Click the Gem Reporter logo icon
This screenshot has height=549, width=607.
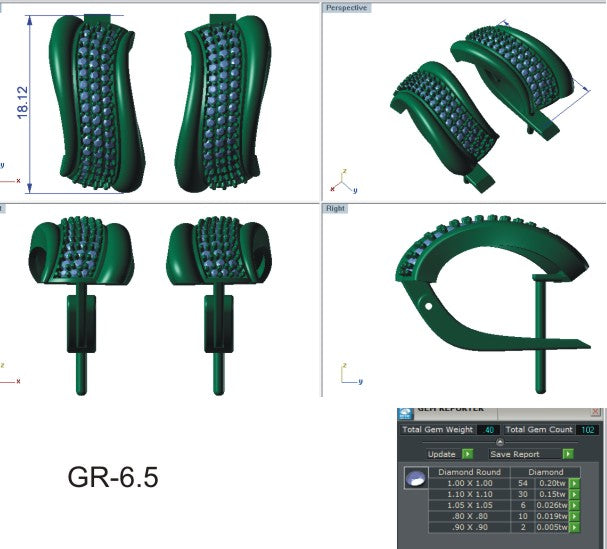[406, 410]
